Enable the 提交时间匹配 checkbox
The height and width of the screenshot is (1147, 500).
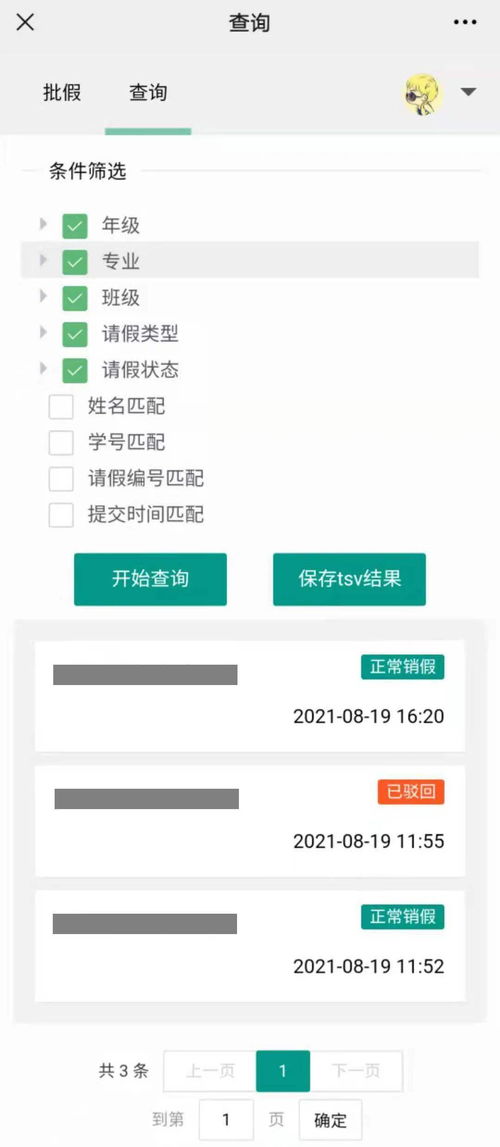pyautogui.click(x=61, y=515)
